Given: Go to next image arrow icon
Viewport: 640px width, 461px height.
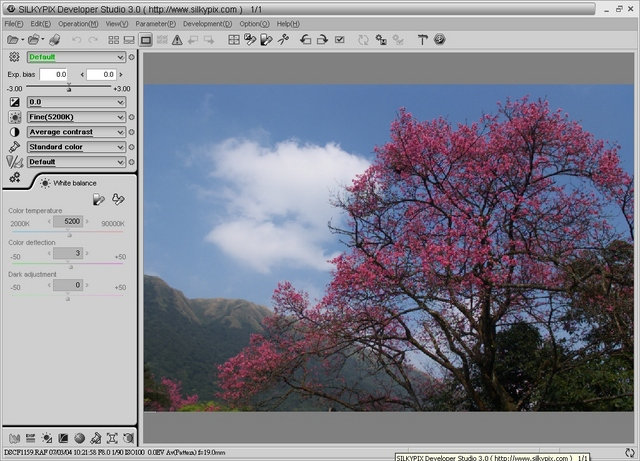Looking at the screenshot, I should (x=209, y=40).
